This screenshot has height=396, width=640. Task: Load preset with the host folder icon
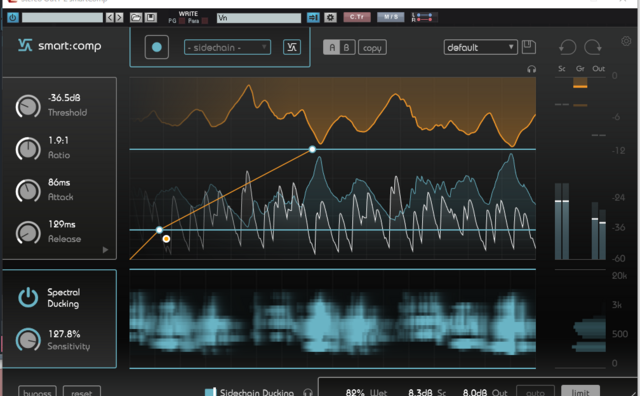(x=136, y=18)
